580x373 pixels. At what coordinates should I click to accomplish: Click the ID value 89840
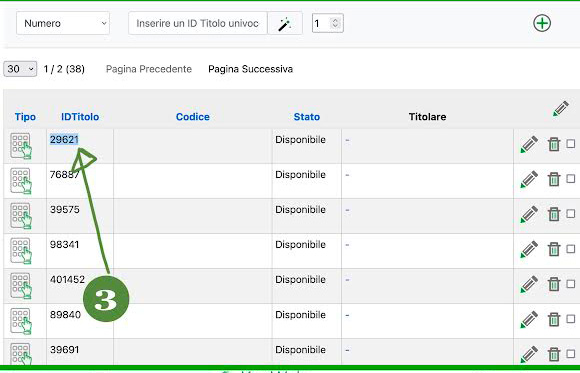[x=65, y=315]
